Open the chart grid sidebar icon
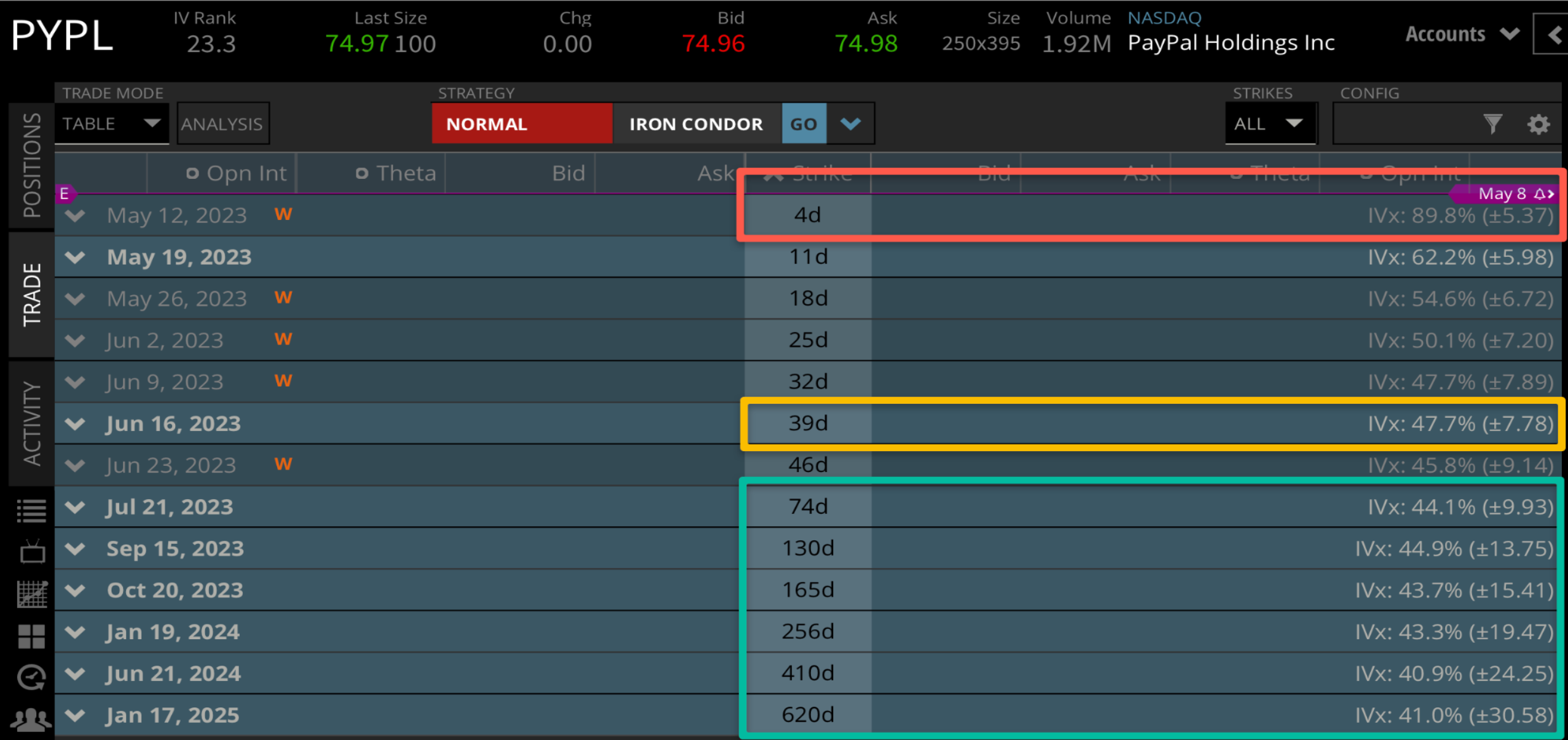The width and height of the screenshot is (1568, 740). click(31, 594)
